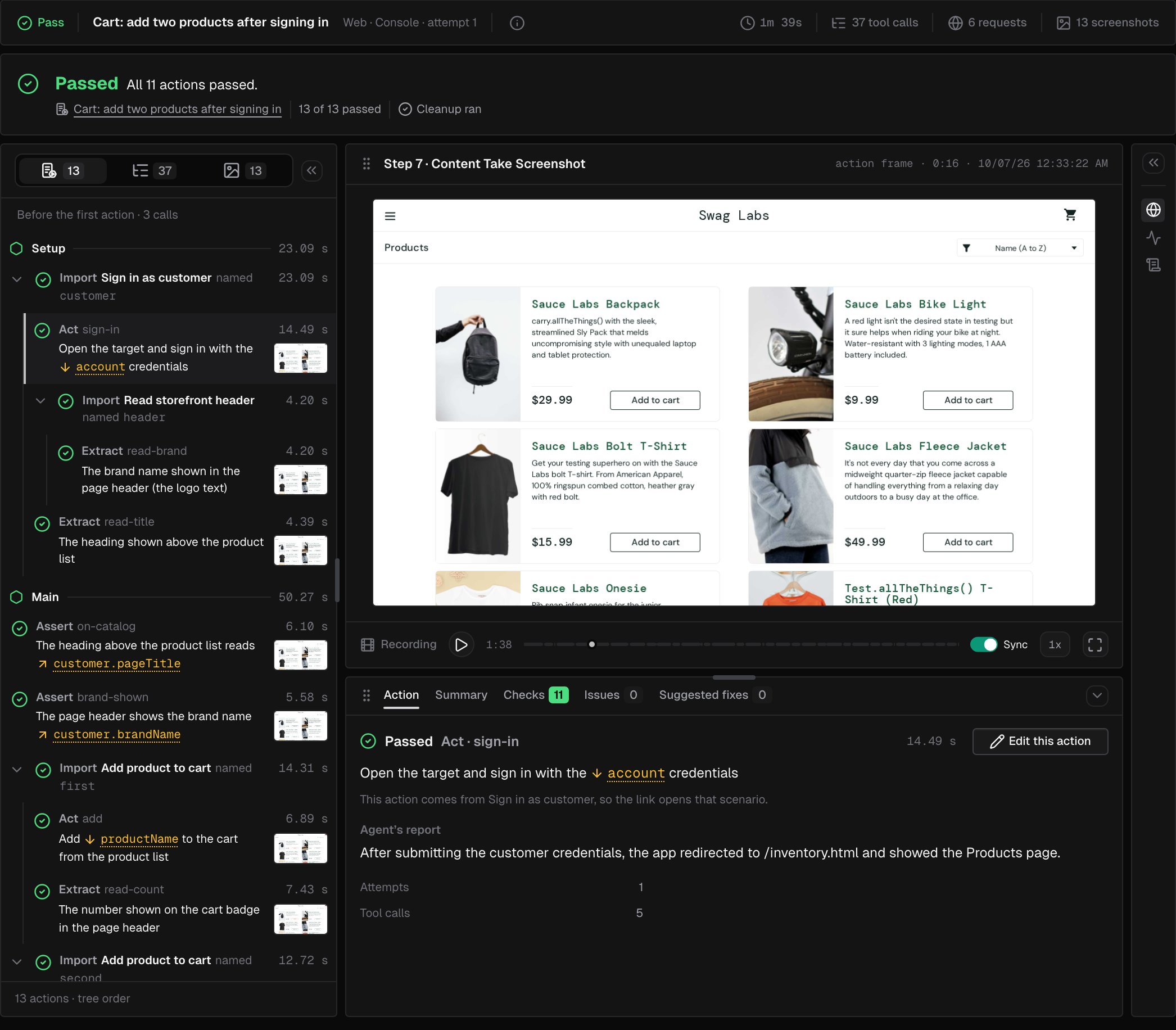Collapse the Import Sign in as customer group

17,279
